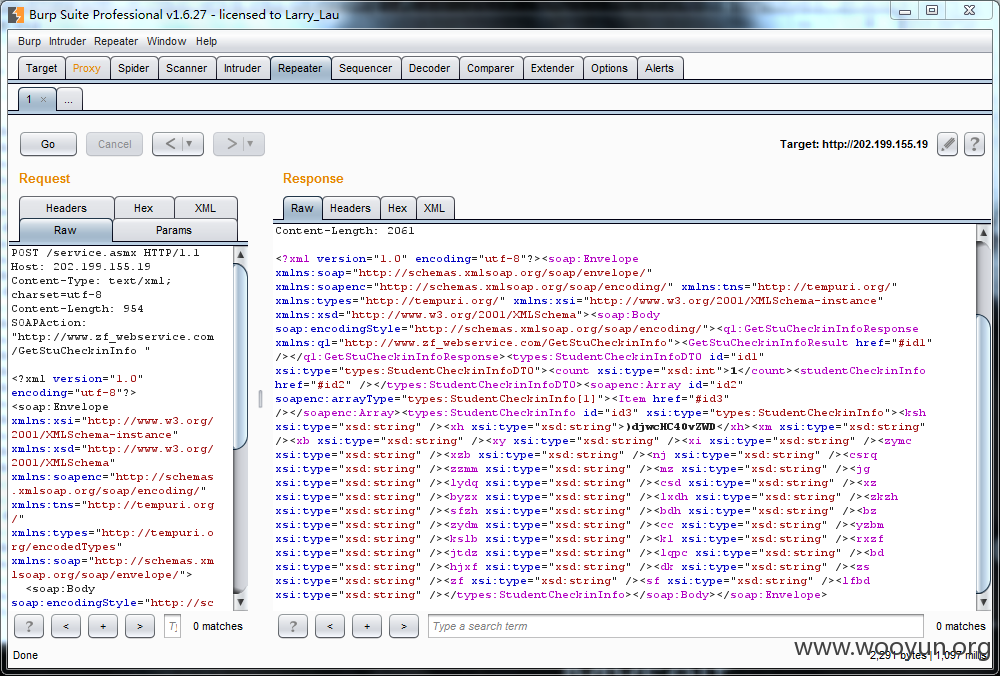Select the Repeater tool tab

coord(300,68)
